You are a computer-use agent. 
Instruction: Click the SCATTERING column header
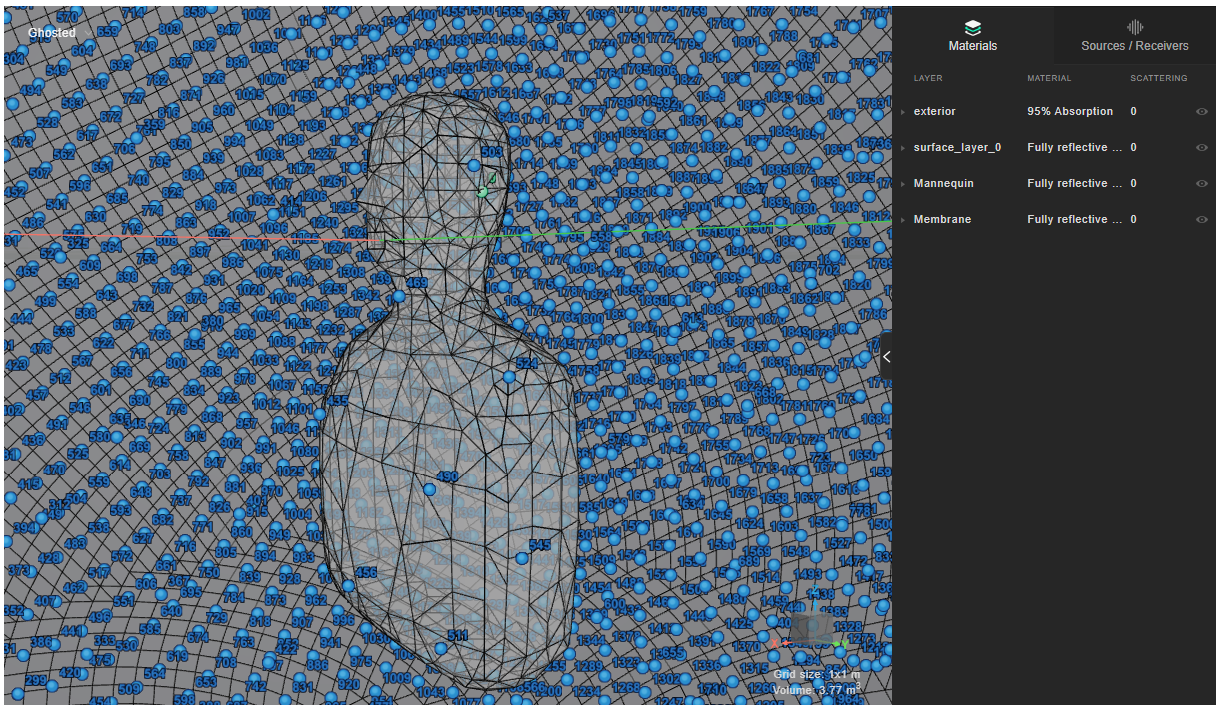(x=1158, y=78)
